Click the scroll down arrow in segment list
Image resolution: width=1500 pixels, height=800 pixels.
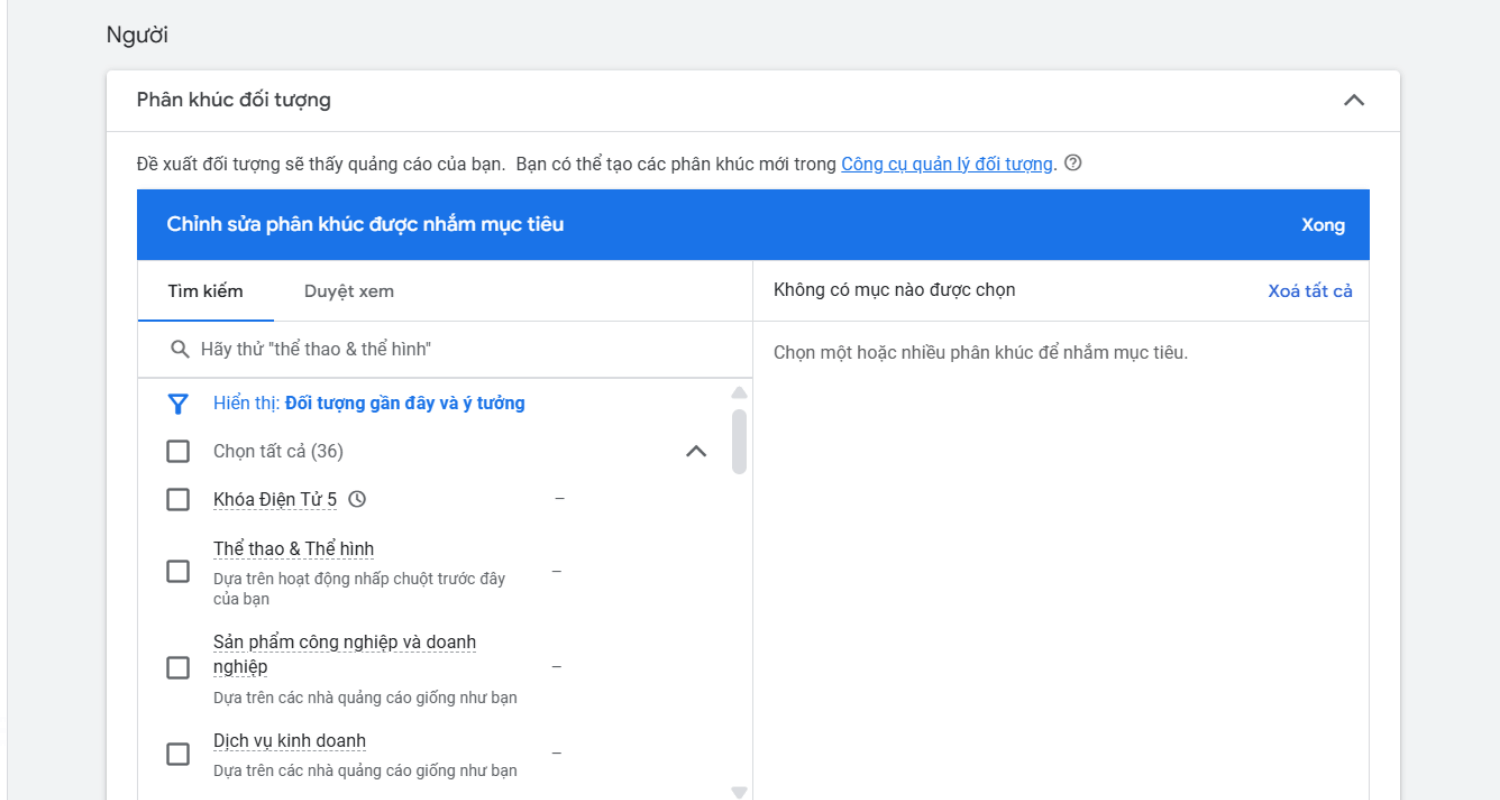(x=739, y=792)
